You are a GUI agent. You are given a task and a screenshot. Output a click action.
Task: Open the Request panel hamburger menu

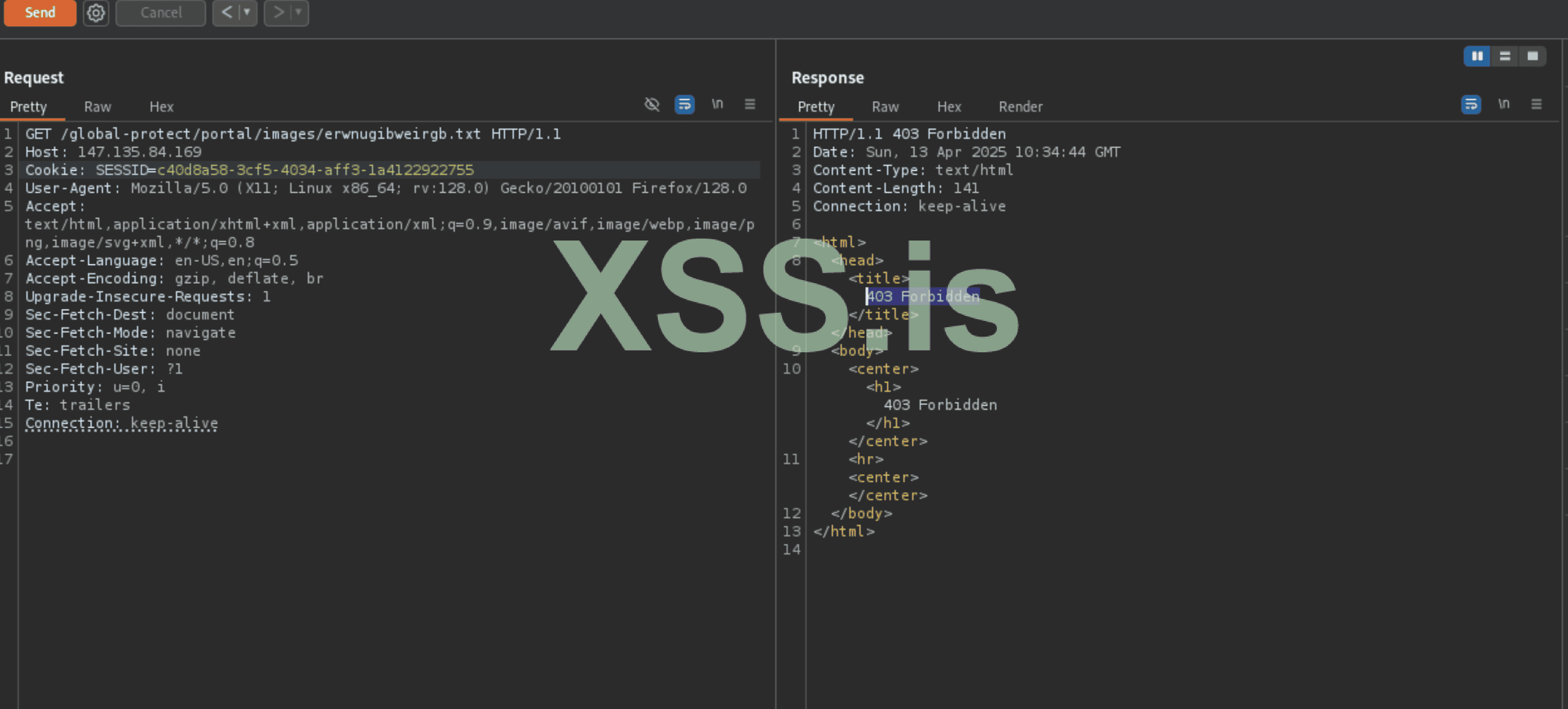750,104
